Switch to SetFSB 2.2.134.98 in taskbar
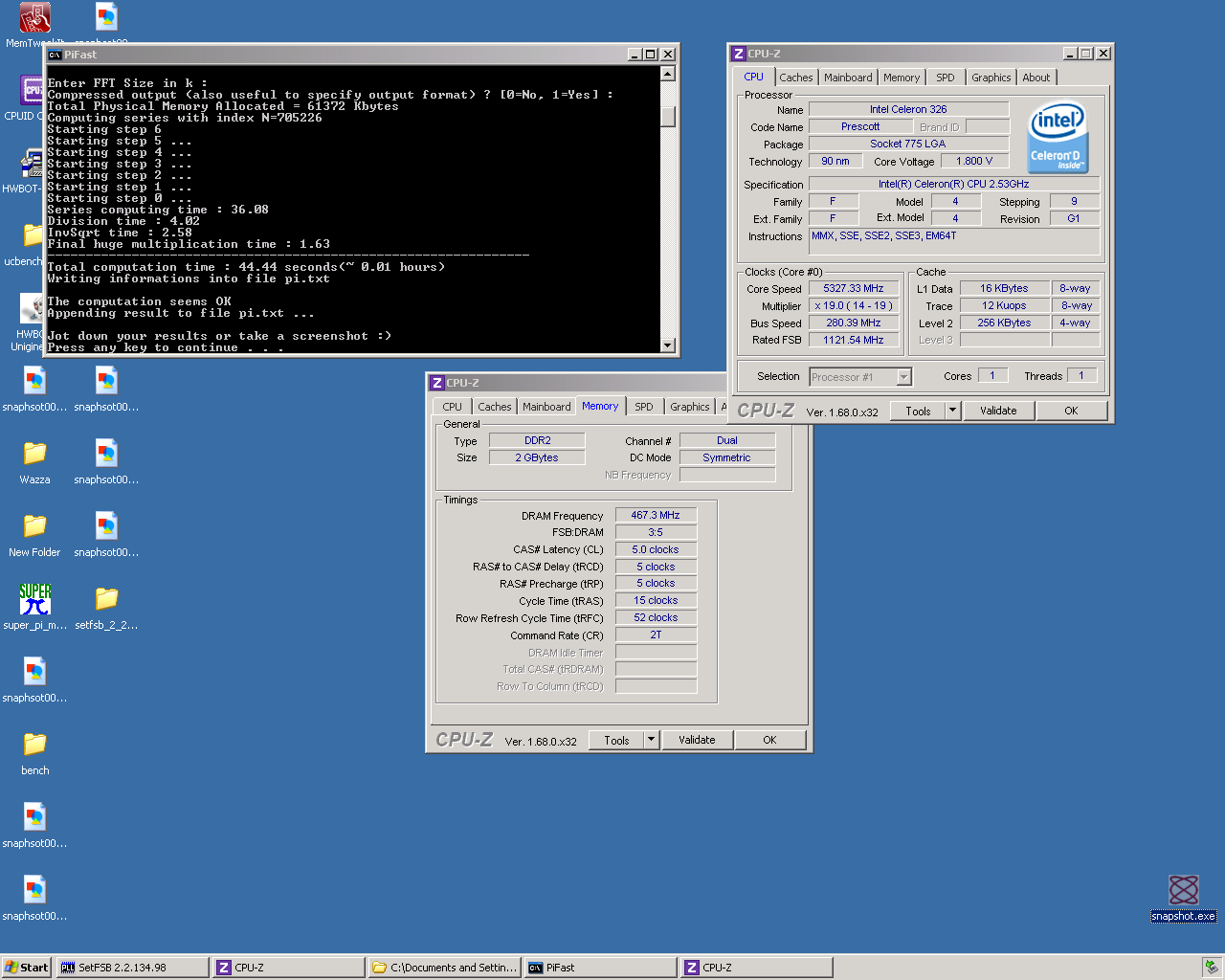 pos(132,968)
